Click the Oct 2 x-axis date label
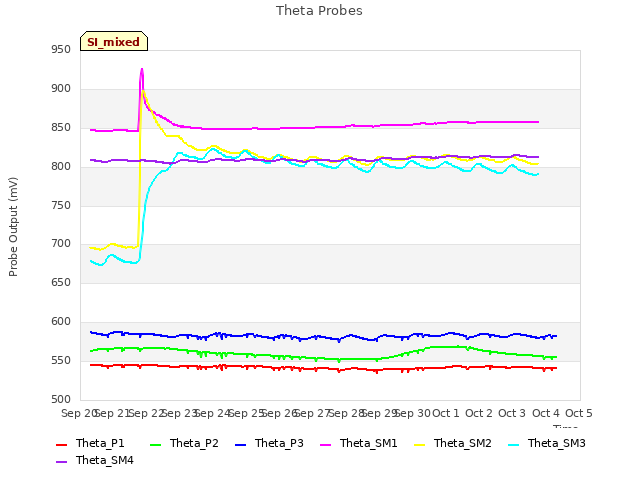Image resolution: width=640 pixels, height=480 pixels. pyautogui.click(x=479, y=413)
